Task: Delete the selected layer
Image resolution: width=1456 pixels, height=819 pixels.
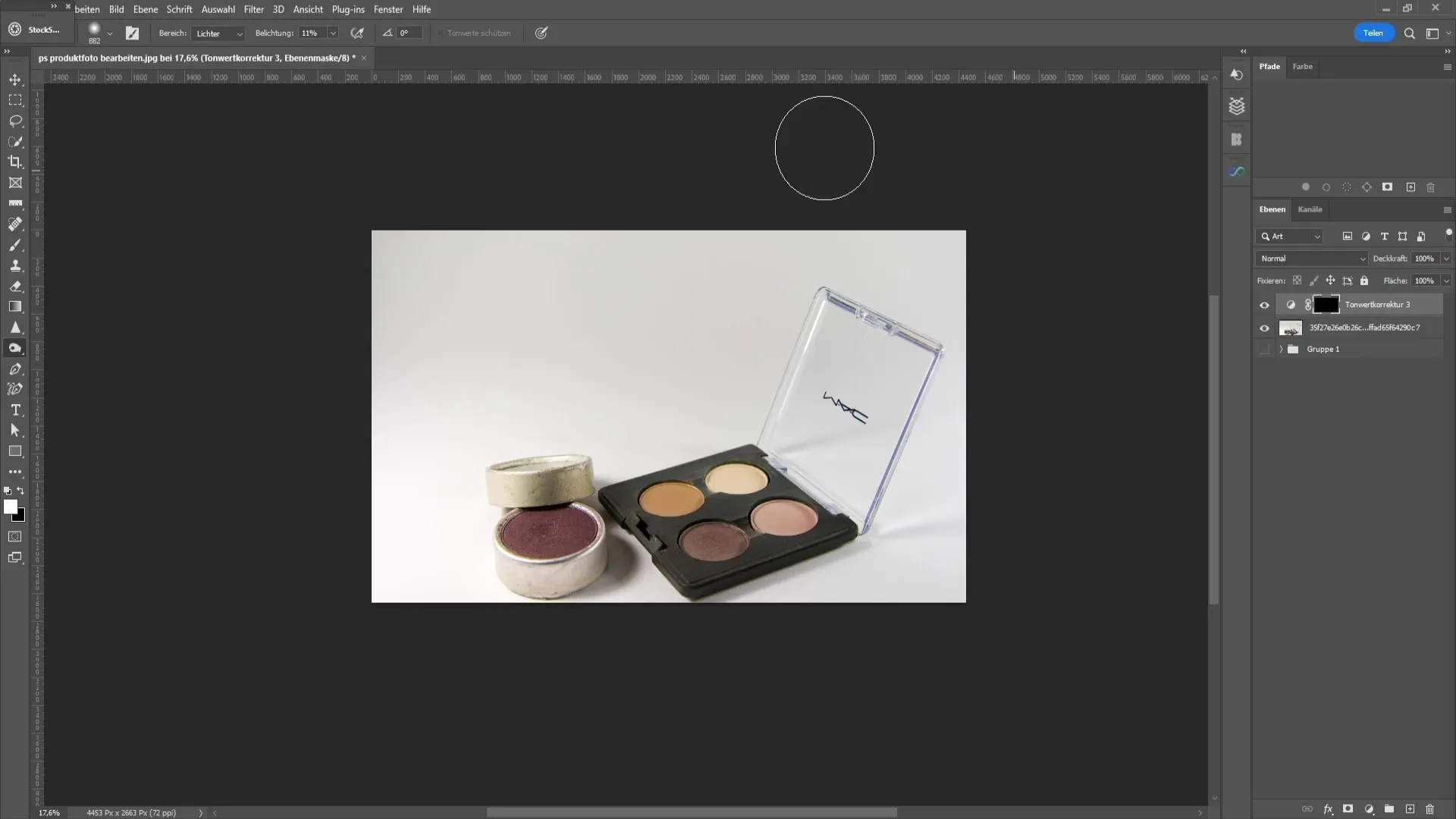Action: [x=1430, y=809]
